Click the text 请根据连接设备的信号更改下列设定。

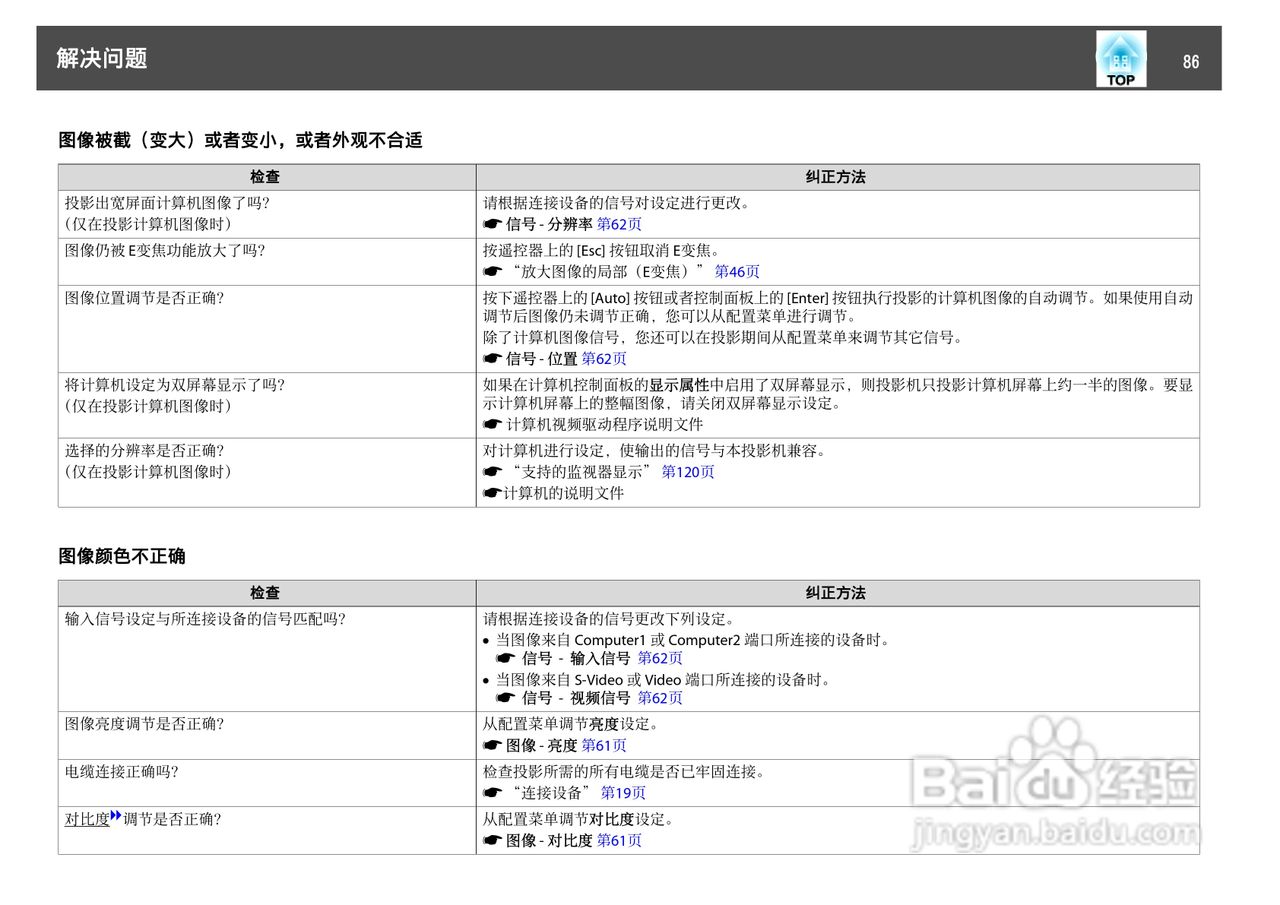click(609, 618)
